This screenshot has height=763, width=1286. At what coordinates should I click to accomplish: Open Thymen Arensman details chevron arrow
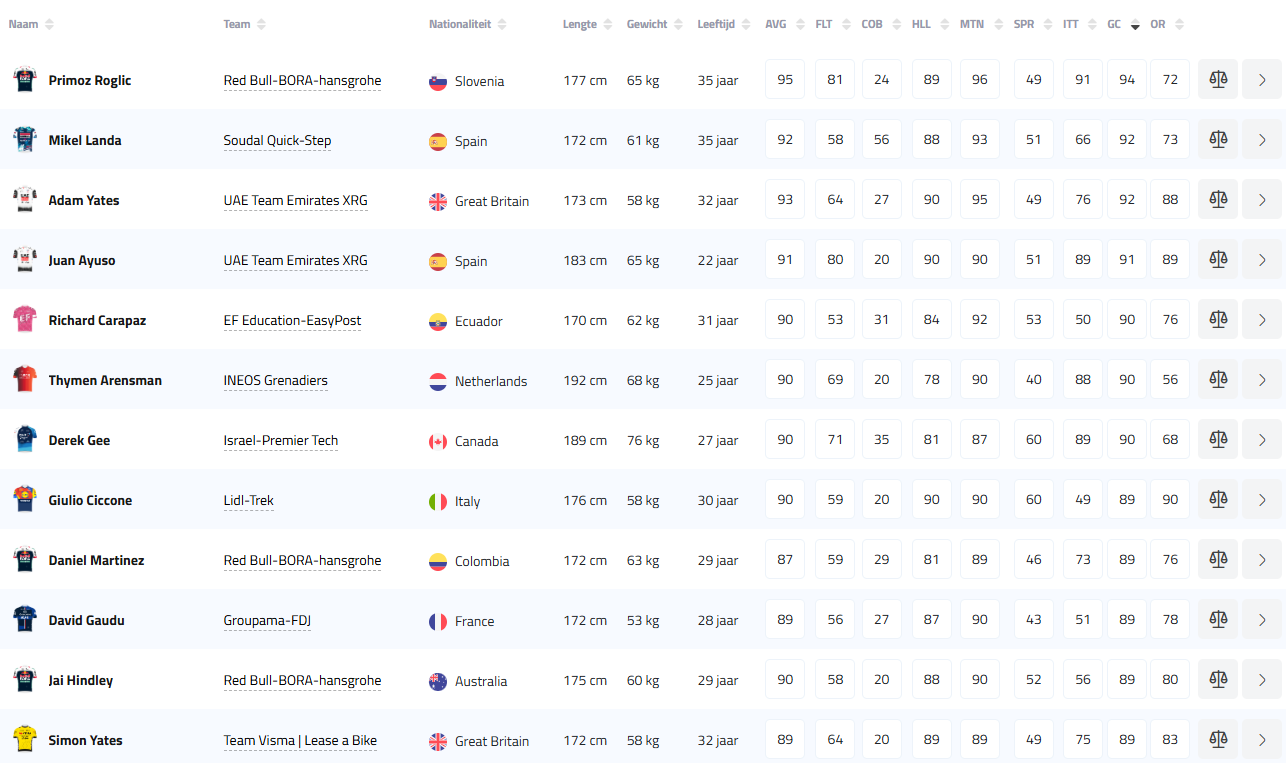(1262, 380)
